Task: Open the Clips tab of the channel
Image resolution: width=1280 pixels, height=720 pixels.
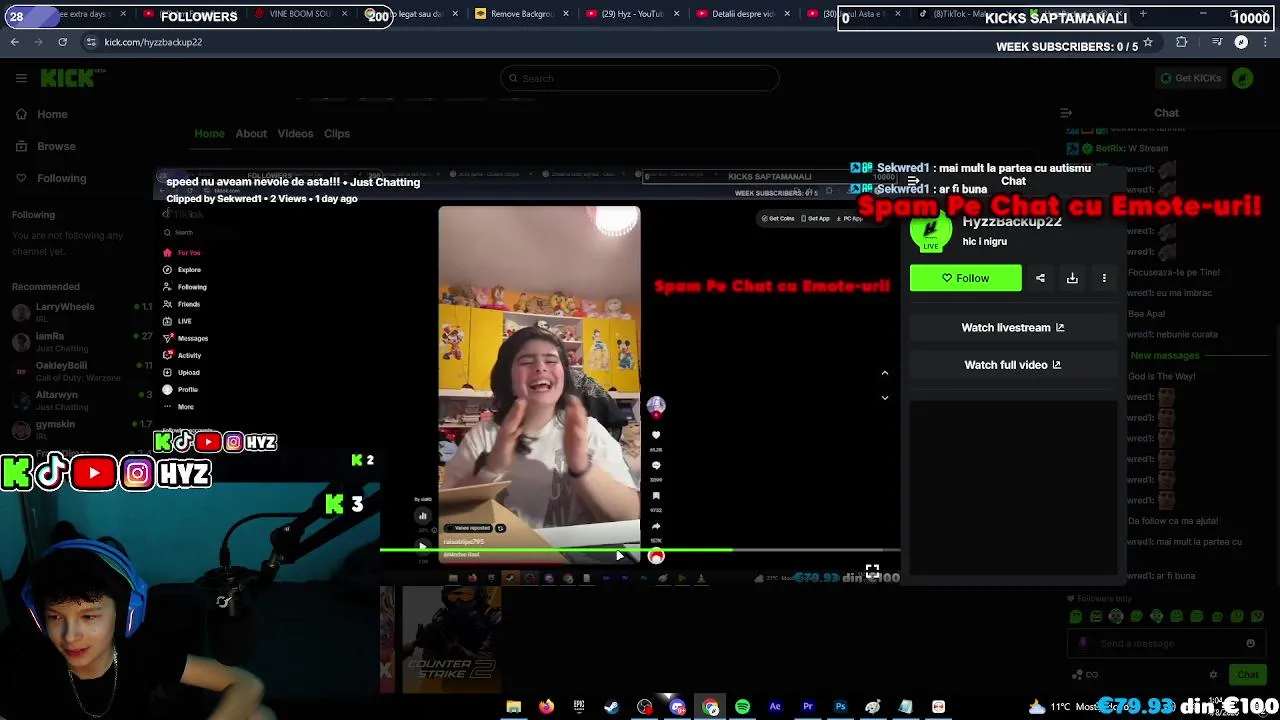Action: pos(337,133)
